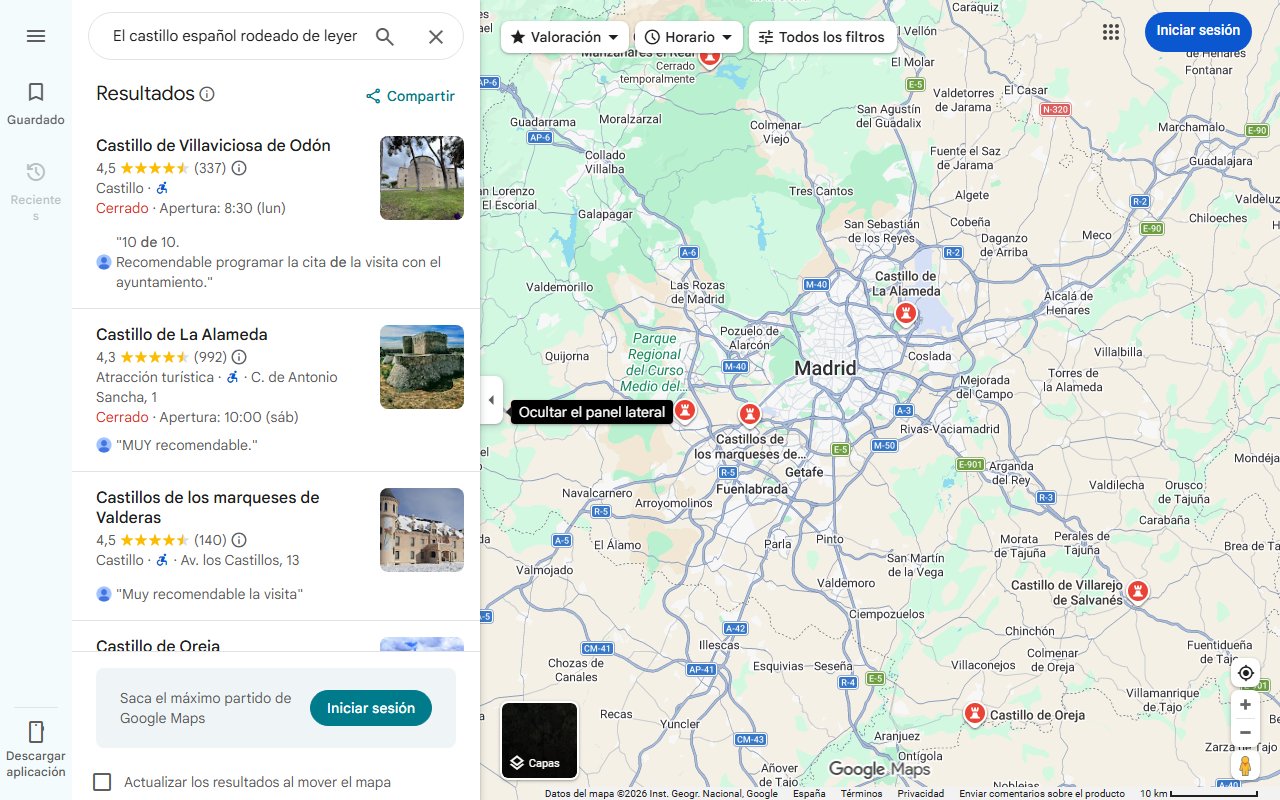Enable updating results when moving the map

click(x=102, y=781)
